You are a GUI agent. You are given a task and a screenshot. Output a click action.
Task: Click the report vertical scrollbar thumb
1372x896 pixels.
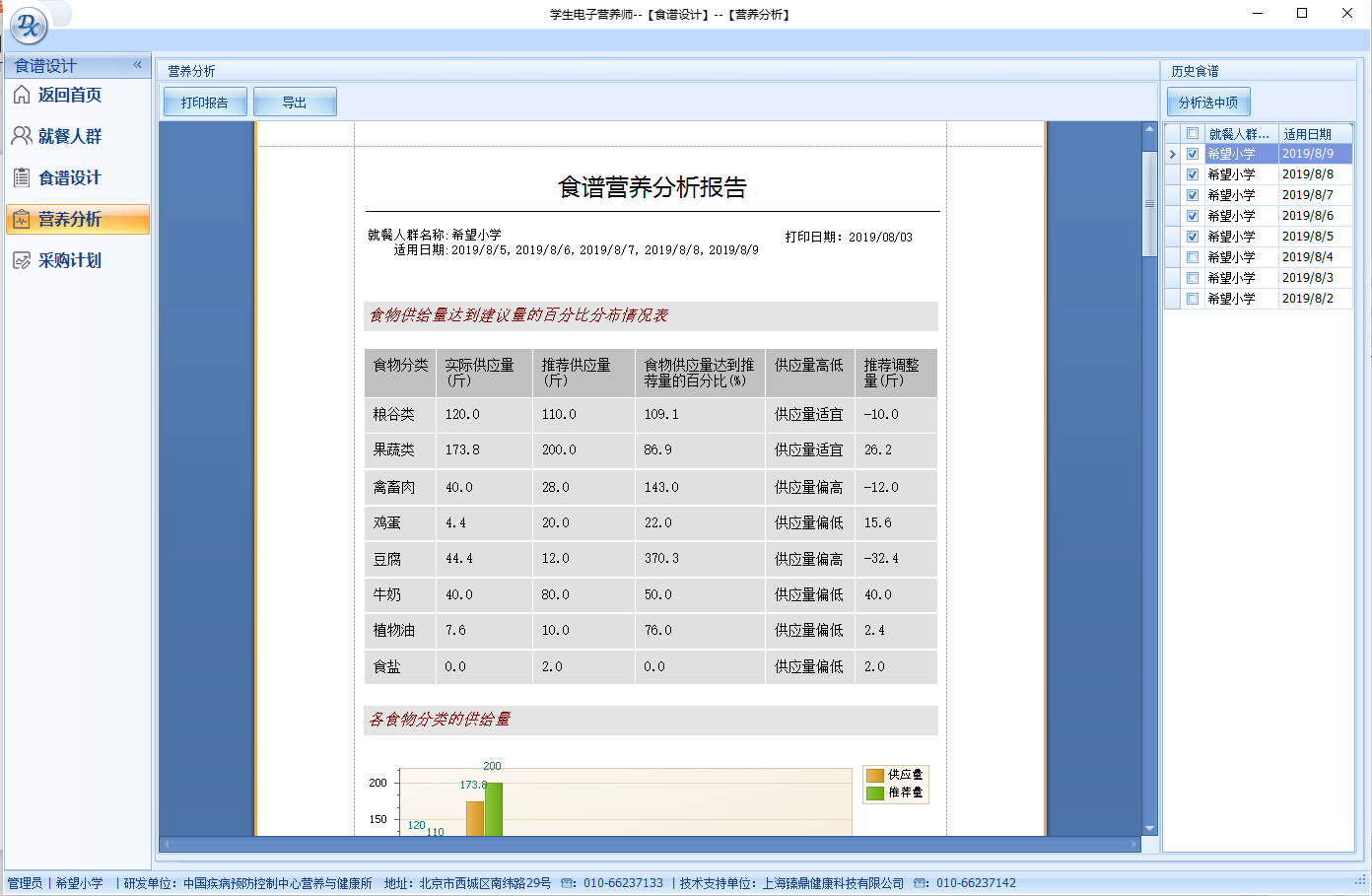coord(1149,203)
